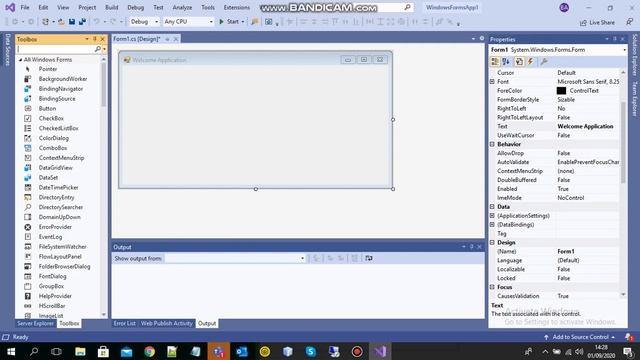Expand the (DataBindings) property
Image resolution: width=640 pixels, height=360 pixels.
pyautogui.click(x=492, y=224)
